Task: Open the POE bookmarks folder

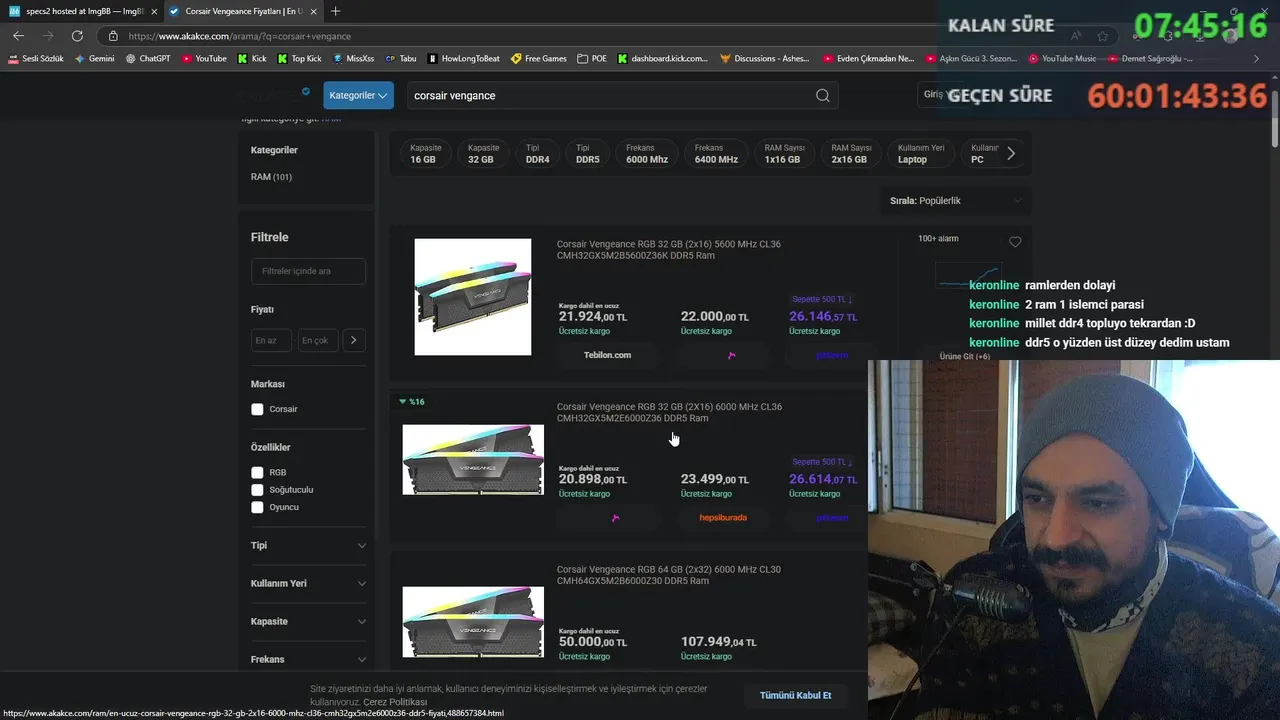Action: click(592, 59)
